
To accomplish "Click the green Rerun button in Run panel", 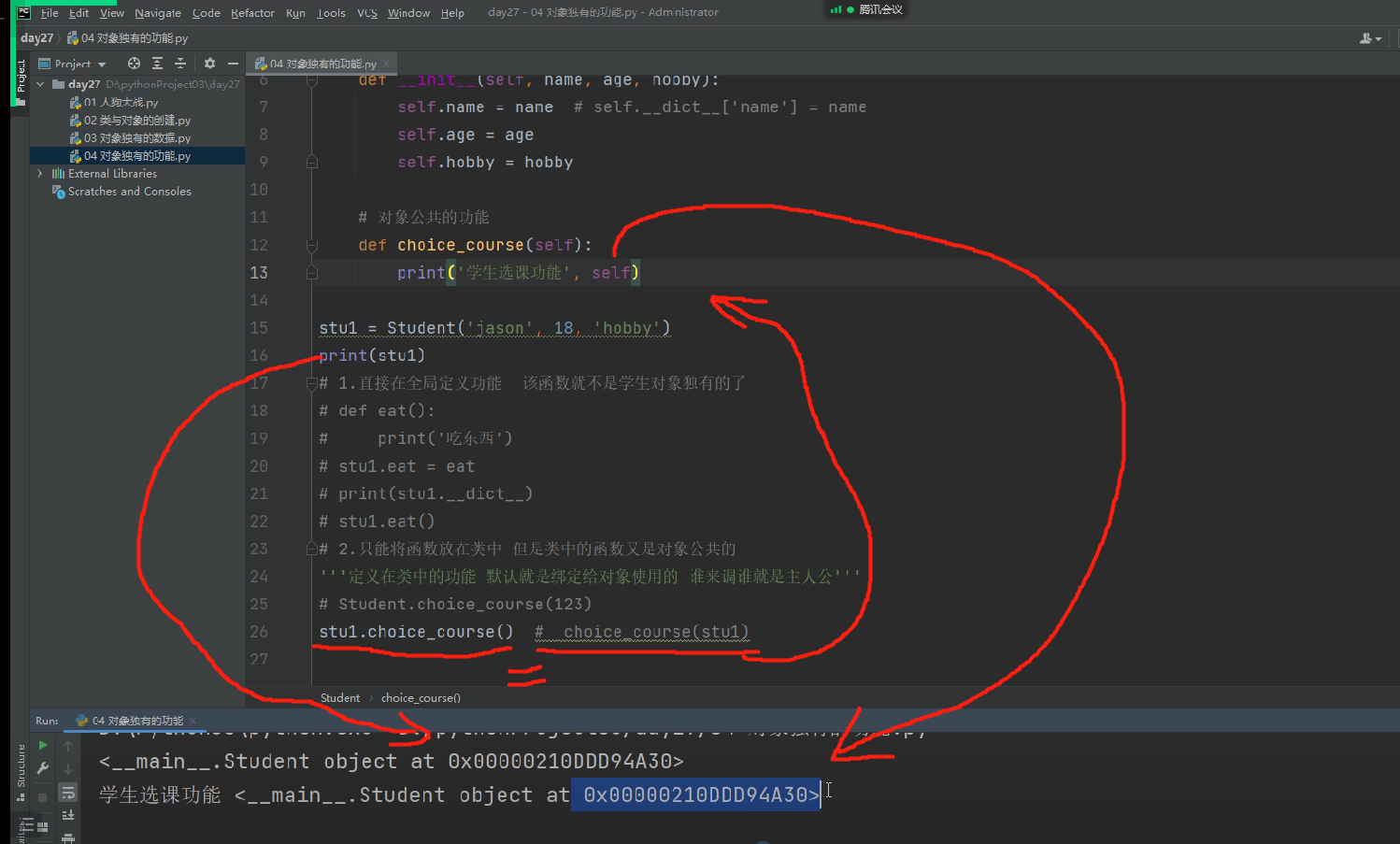I will (43, 746).
